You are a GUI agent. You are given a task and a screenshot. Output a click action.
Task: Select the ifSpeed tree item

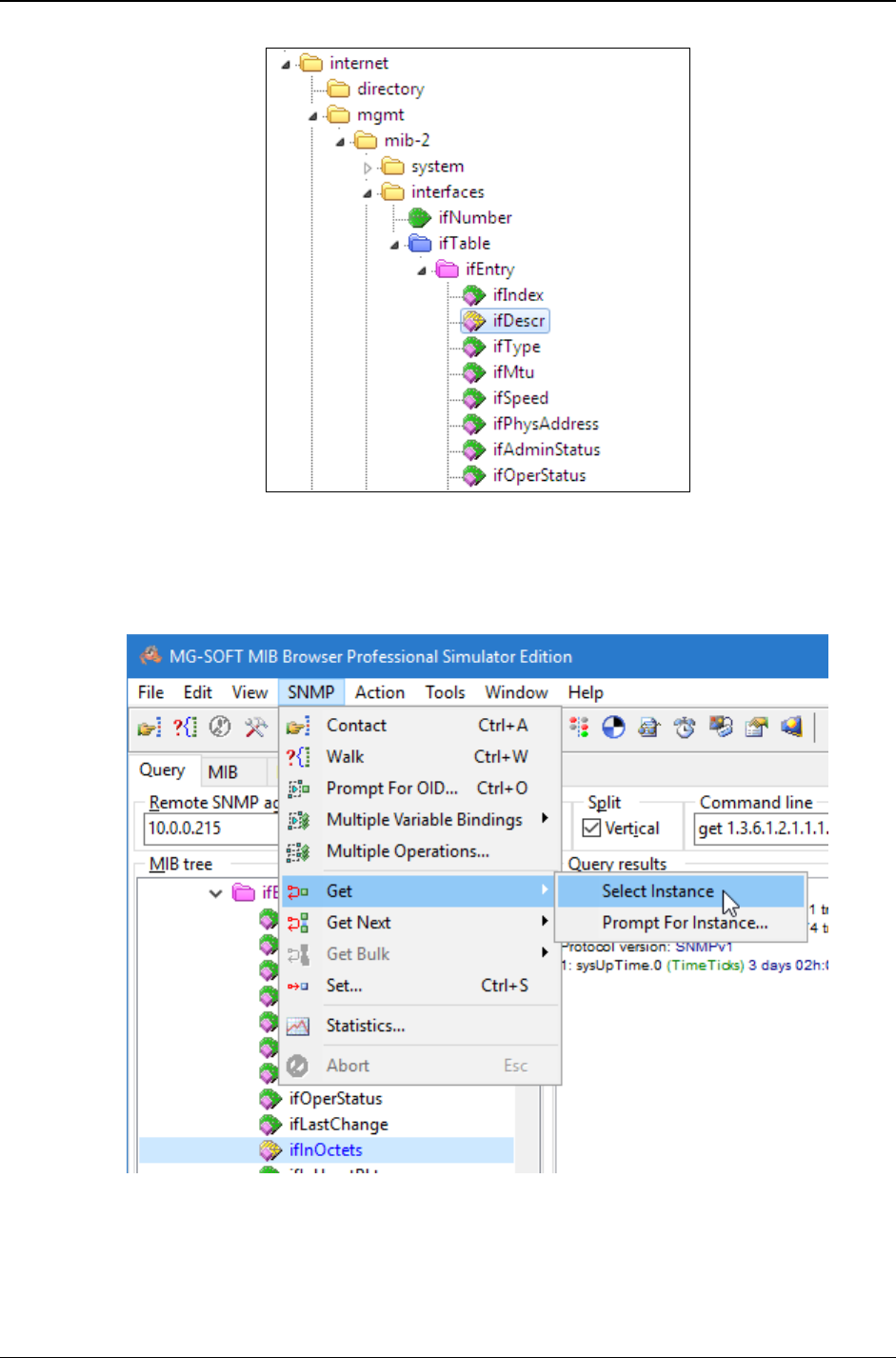(521, 398)
